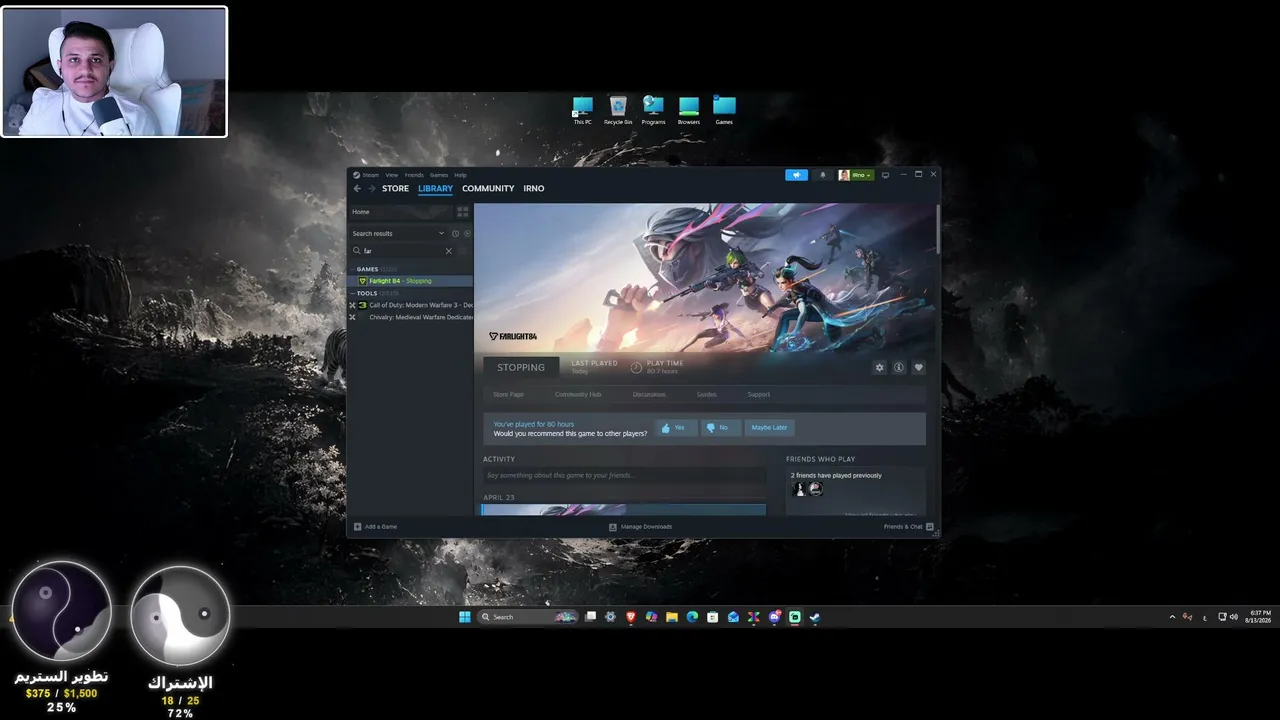Open the Help menu

point(460,175)
